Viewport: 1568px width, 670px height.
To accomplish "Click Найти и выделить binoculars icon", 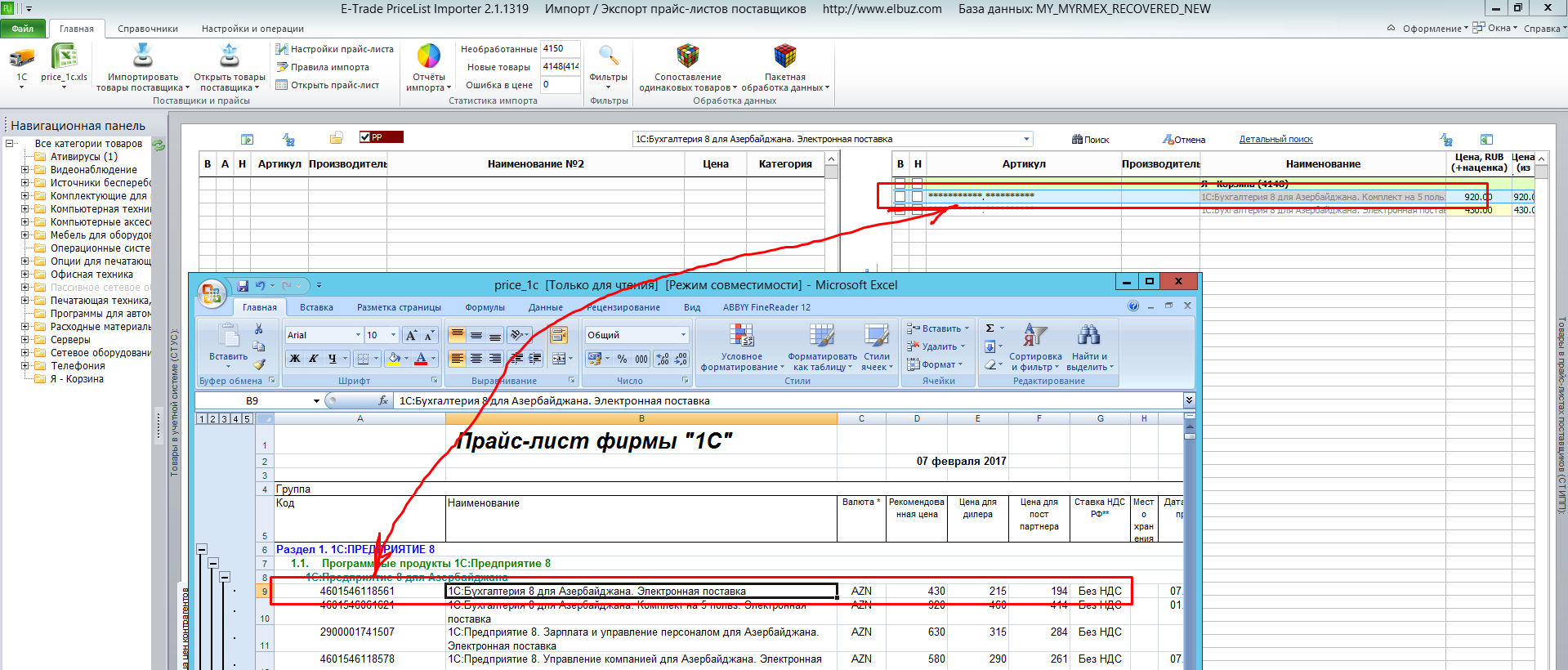I will point(1088,335).
